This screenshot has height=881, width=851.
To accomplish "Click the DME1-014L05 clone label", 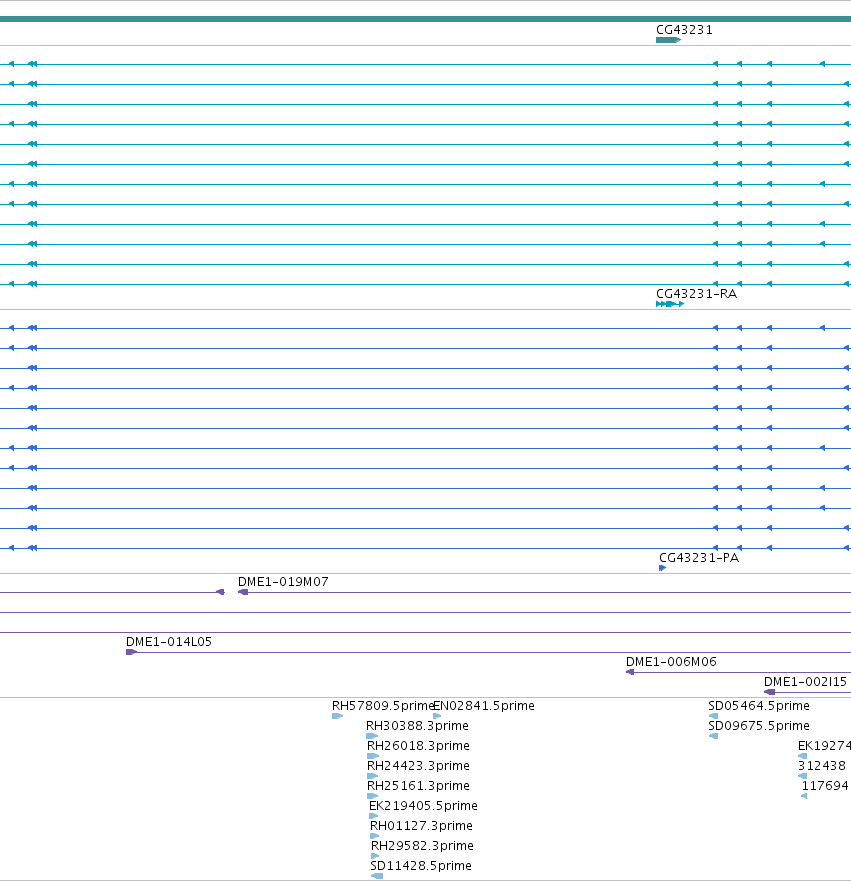I will click(169, 642).
